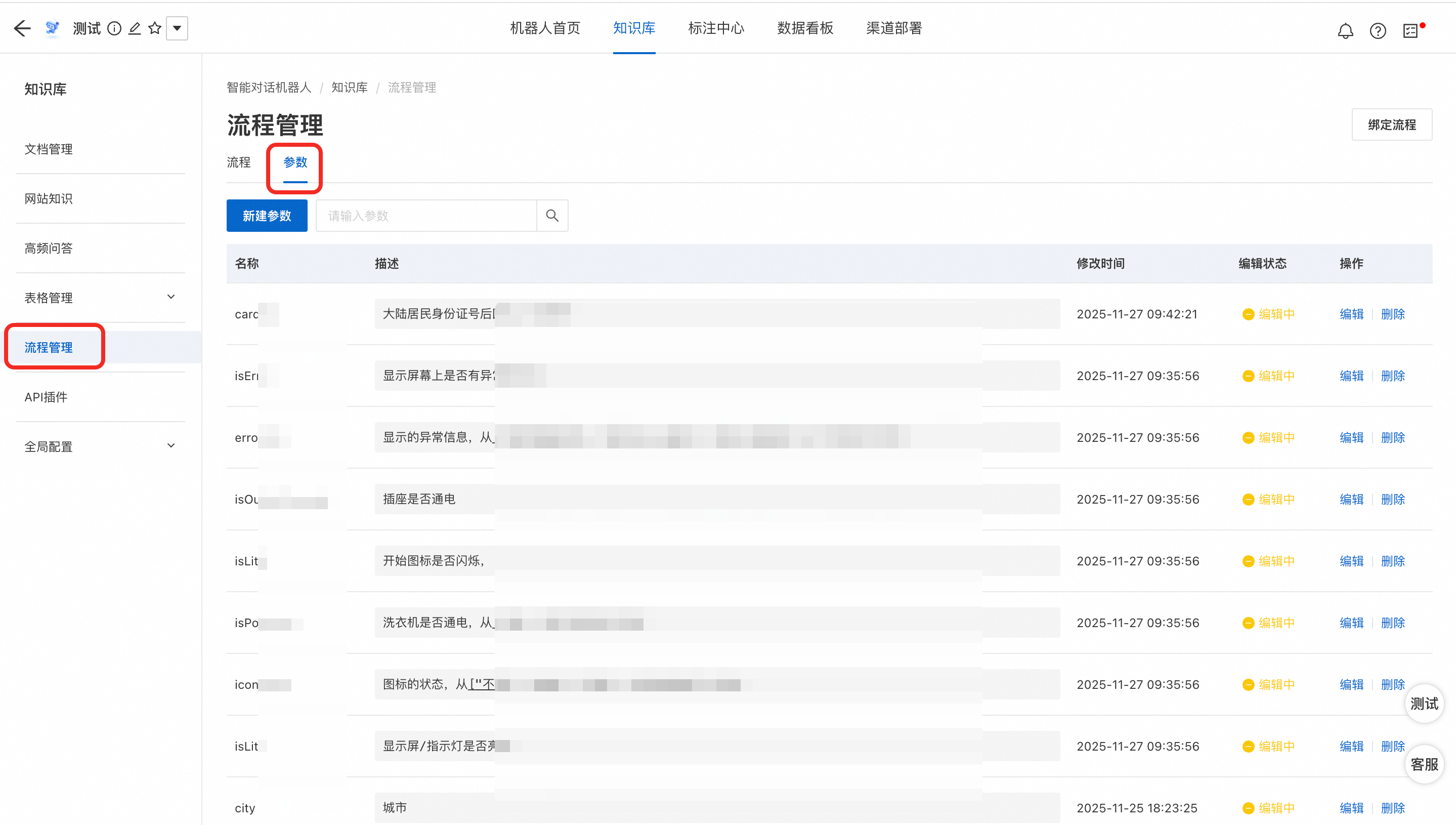This screenshot has height=825, width=1456.
Task: Open 网站知识 in the sidebar
Action: pos(48,199)
